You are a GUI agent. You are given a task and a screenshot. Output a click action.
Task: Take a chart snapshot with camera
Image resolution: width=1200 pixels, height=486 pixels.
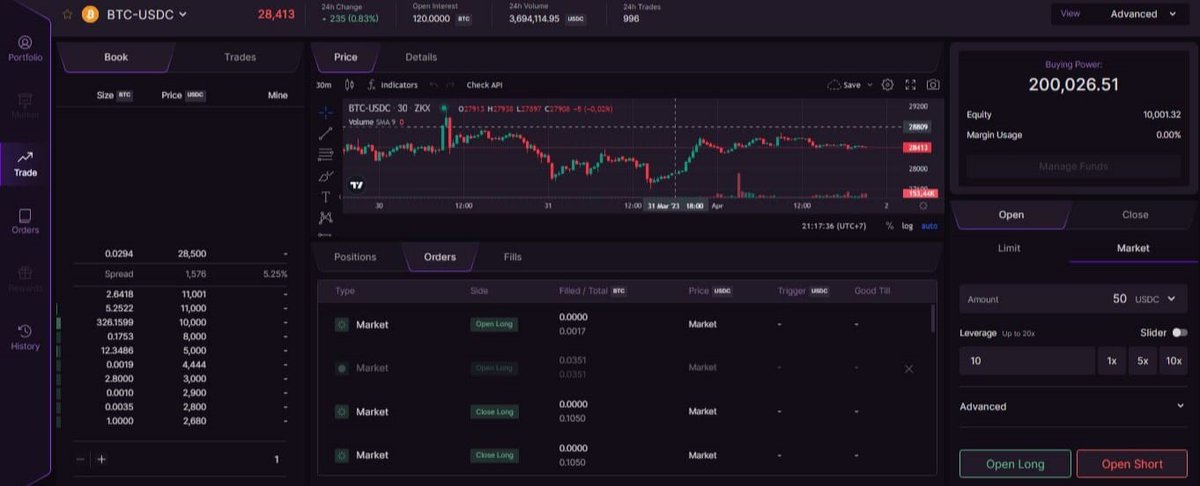click(933, 85)
